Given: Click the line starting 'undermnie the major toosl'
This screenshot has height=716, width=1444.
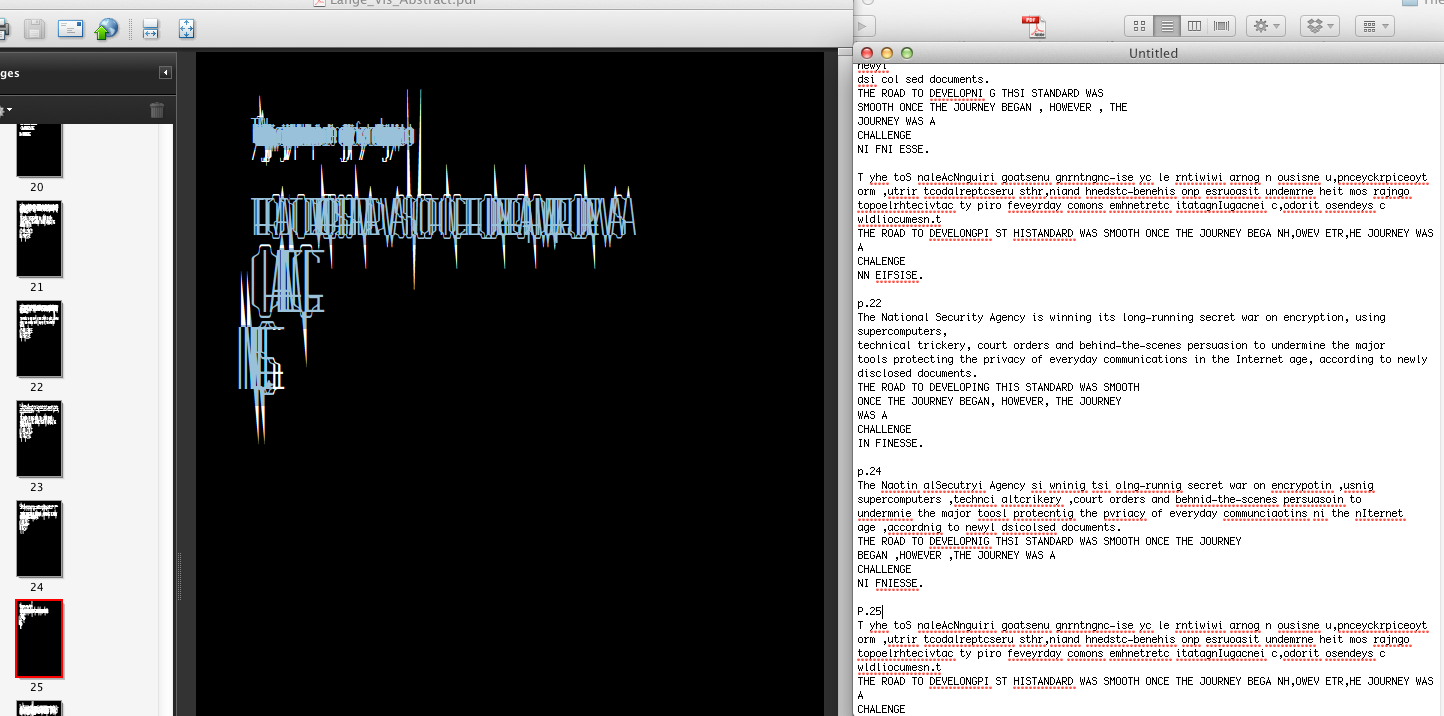Looking at the screenshot, I should [x=1130, y=513].
